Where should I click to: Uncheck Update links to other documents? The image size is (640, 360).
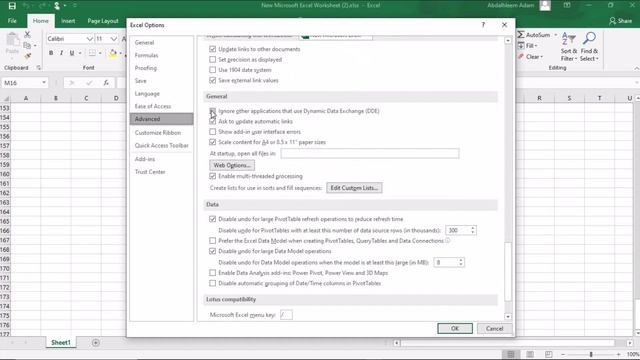[x=213, y=49]
